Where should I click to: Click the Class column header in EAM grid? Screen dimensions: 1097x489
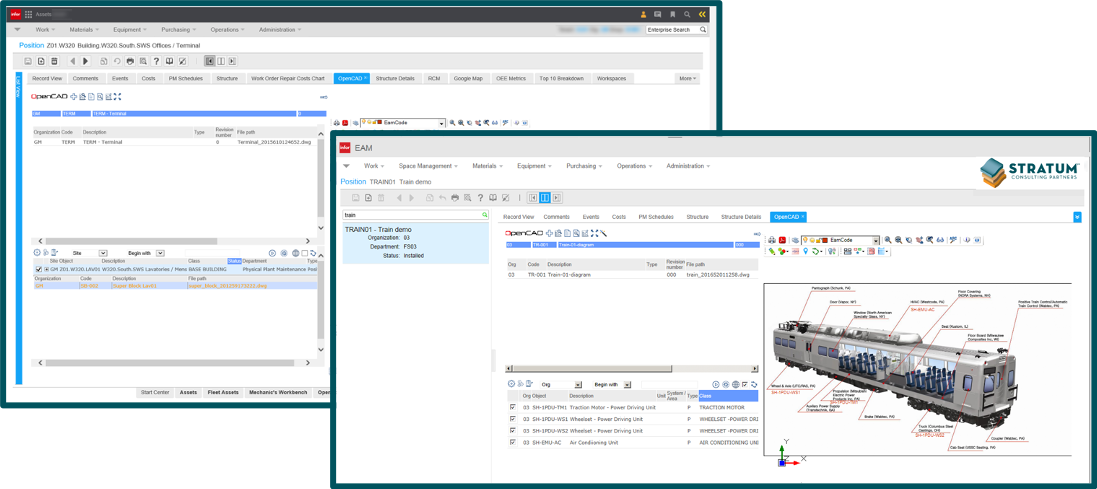click(728, 396)
